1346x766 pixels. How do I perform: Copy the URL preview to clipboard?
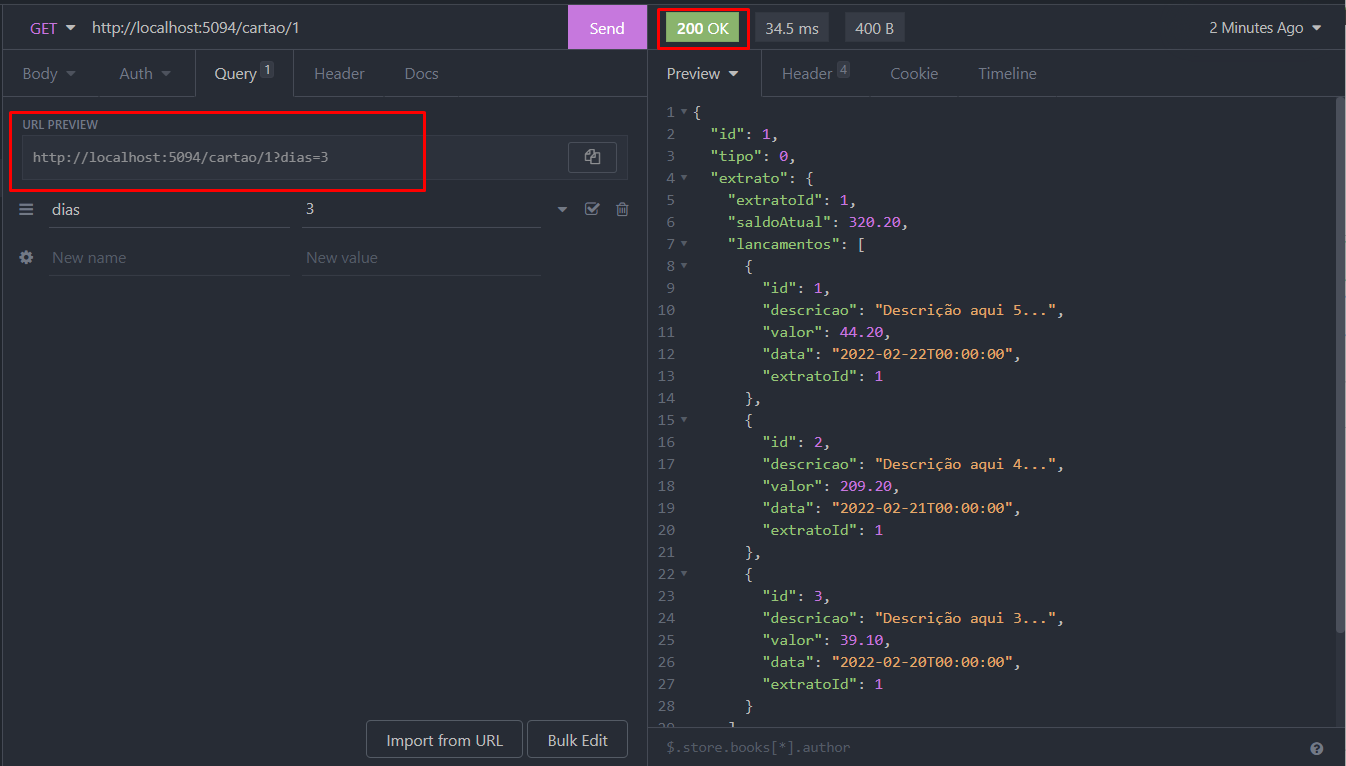pos(592,157)
